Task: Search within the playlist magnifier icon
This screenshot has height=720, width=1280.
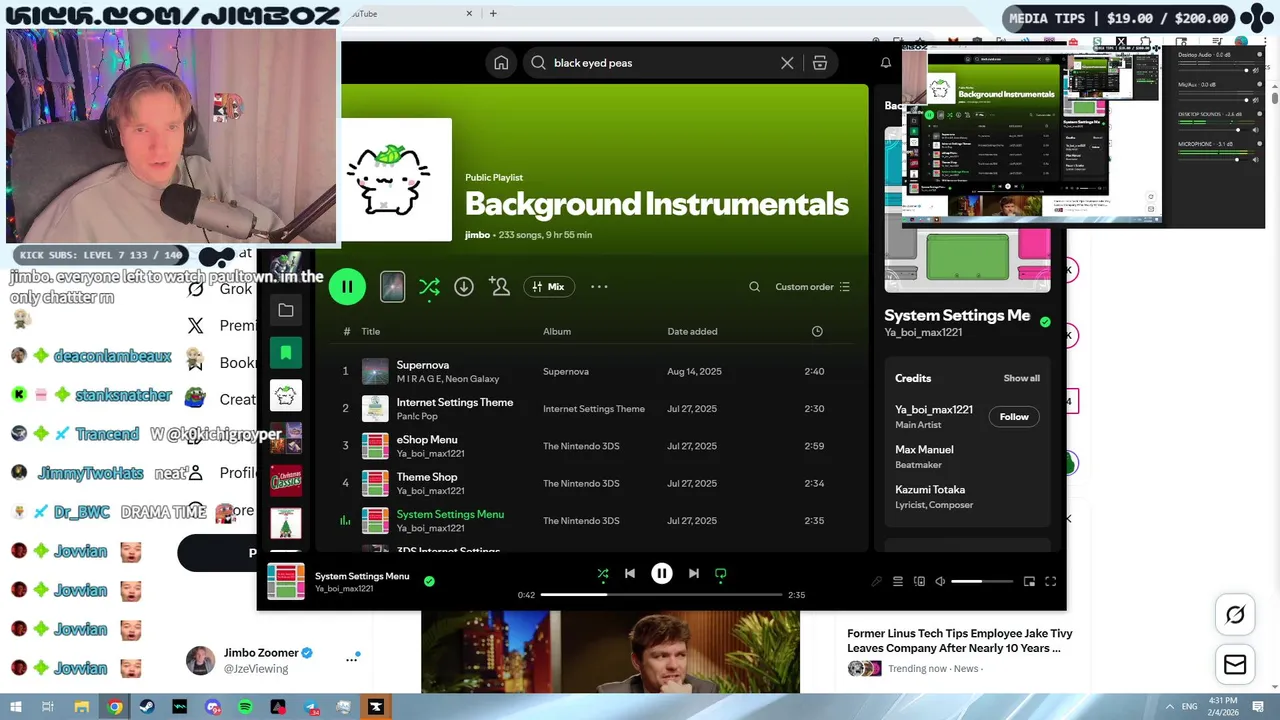Action: point(755,287)
